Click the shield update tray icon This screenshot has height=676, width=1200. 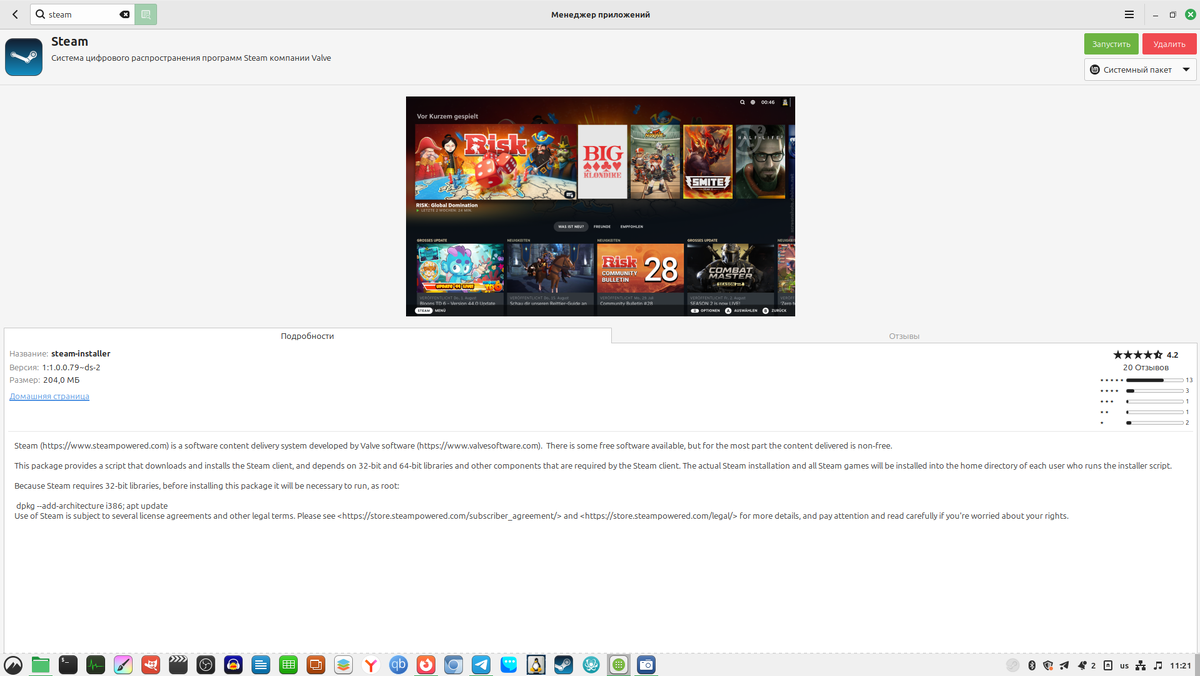click(1049, 665)
